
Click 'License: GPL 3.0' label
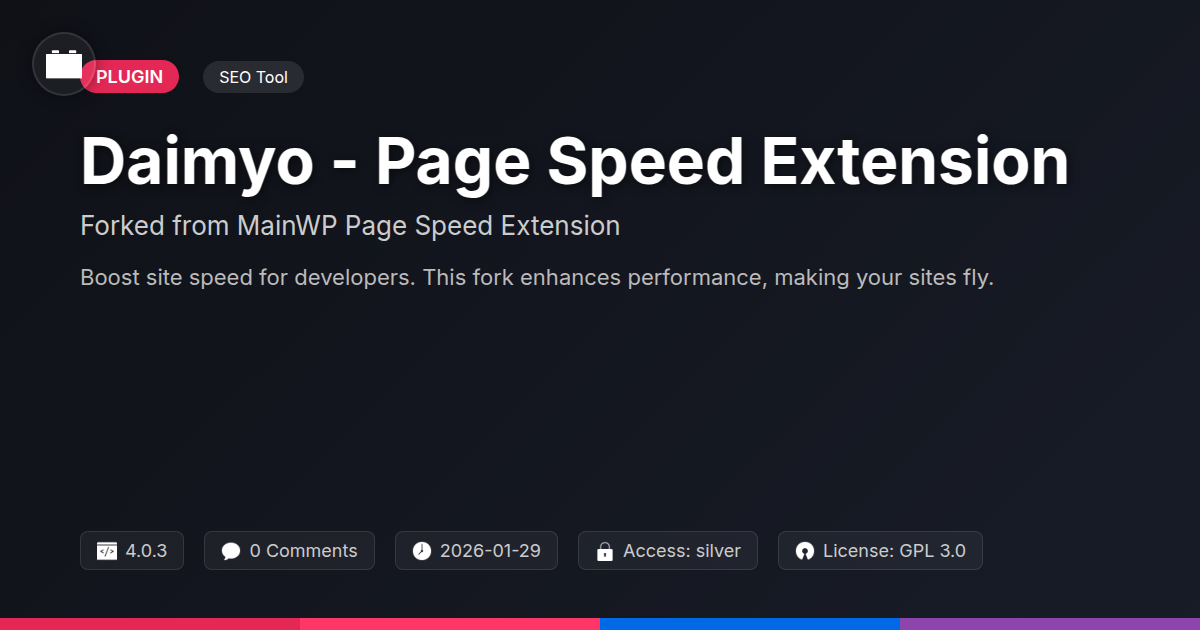pos(894,551)
